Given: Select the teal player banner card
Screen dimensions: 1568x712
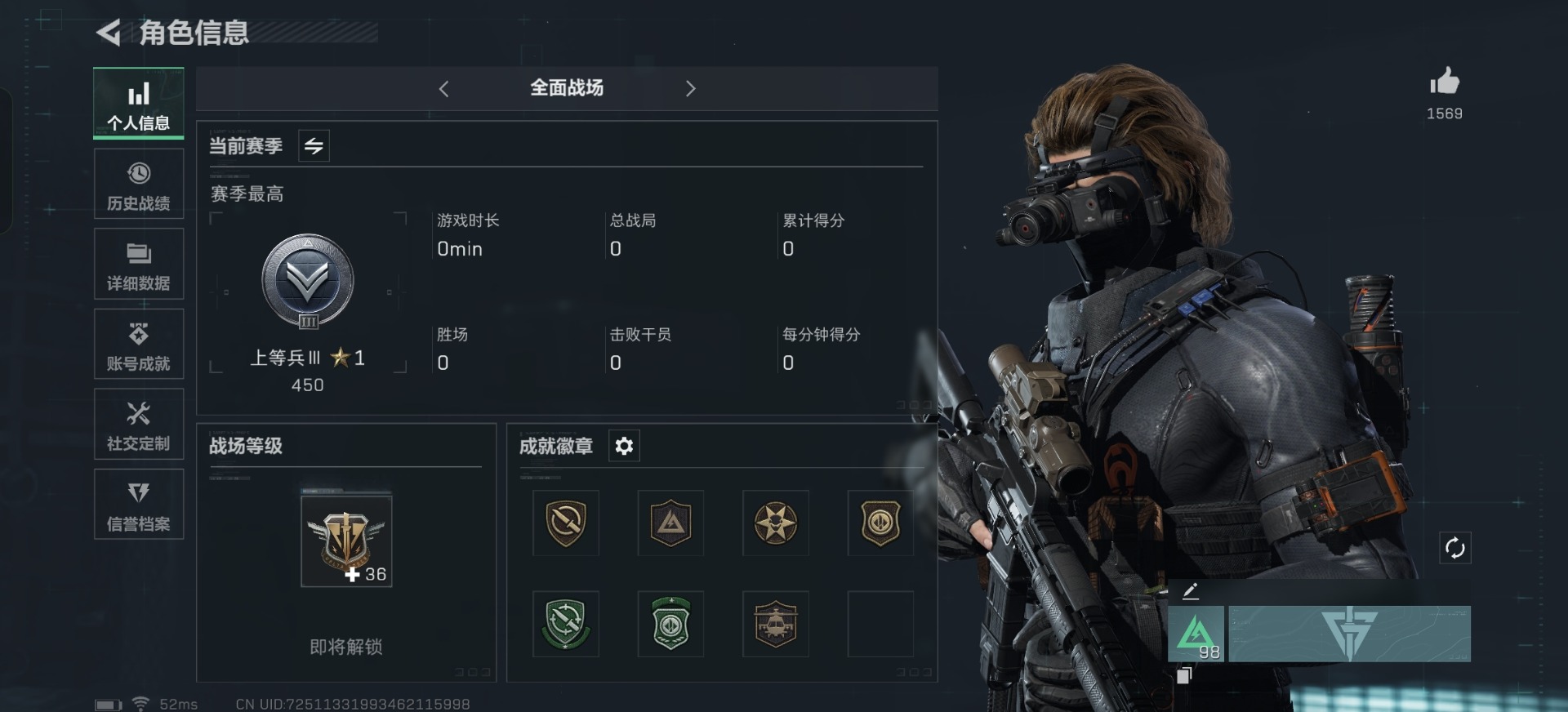Looking at the screenshot, I should tap(1349, 633).
